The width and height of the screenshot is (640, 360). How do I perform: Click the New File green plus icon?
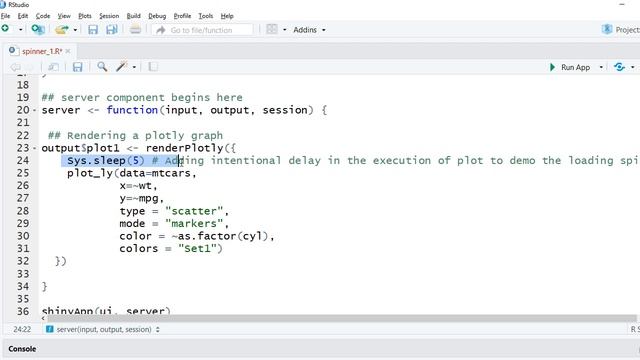[x=5, y=29]
